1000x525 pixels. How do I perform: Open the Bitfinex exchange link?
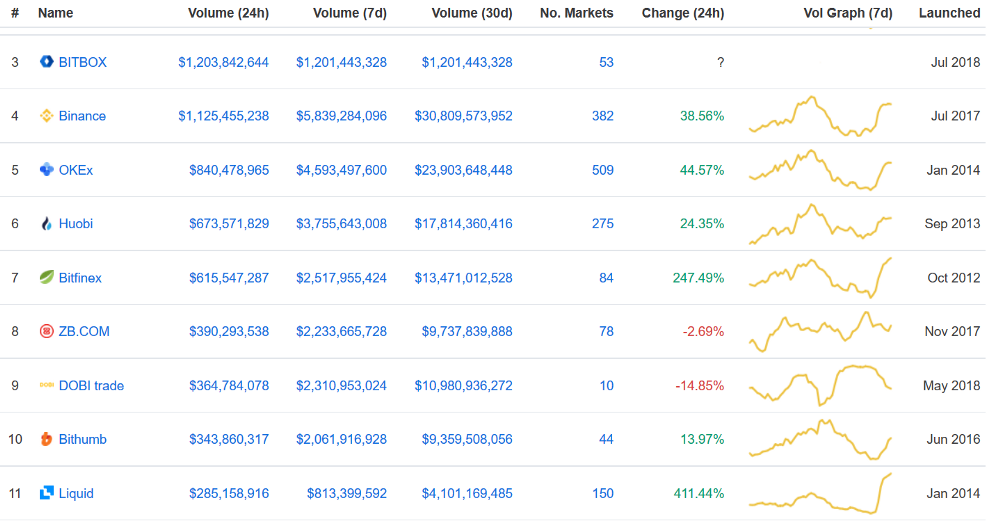(80, 278)
